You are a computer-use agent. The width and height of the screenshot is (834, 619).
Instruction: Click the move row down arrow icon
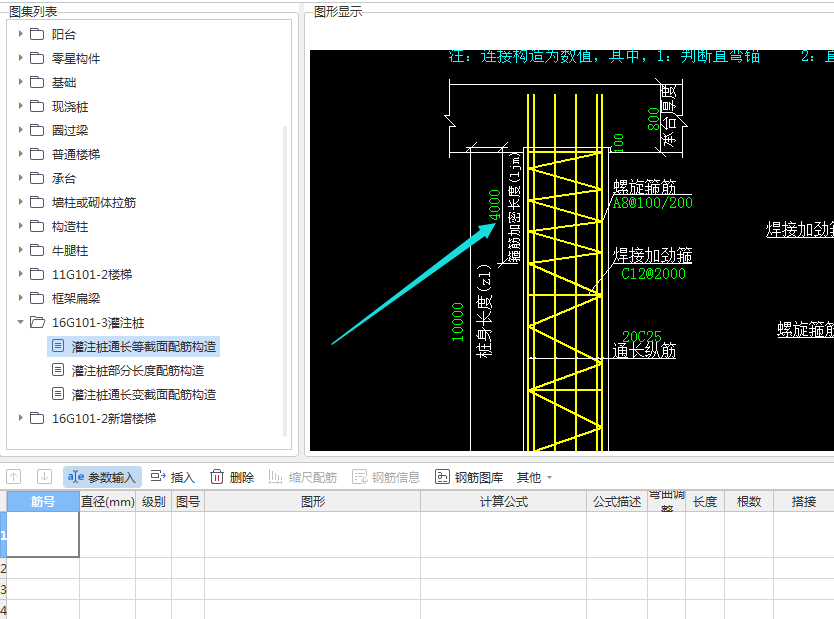coord(44,477)
